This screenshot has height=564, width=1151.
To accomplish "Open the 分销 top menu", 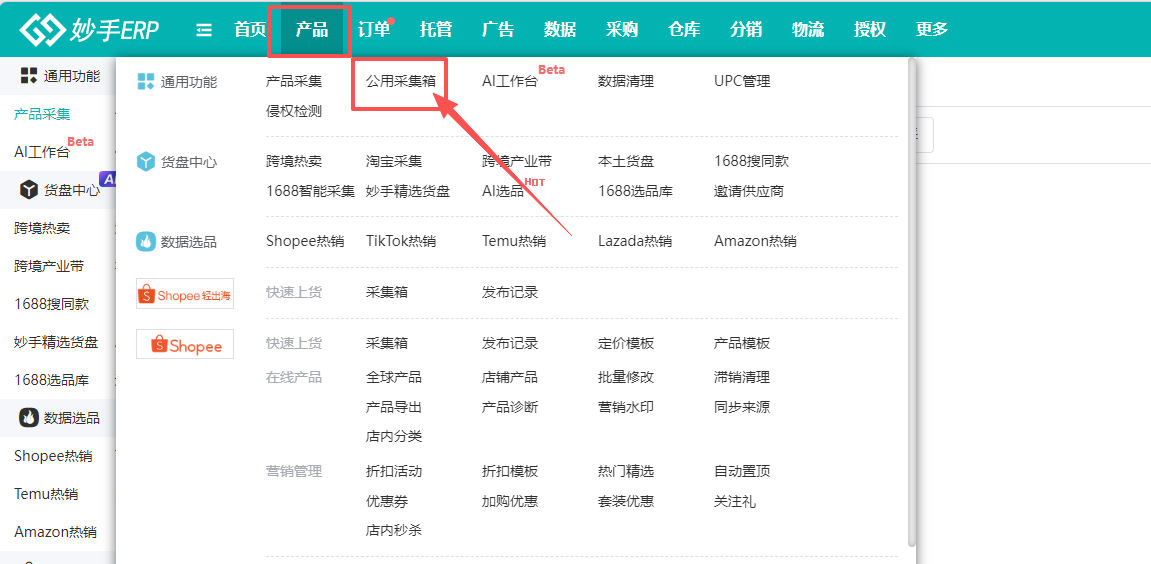I will point(746,29).
